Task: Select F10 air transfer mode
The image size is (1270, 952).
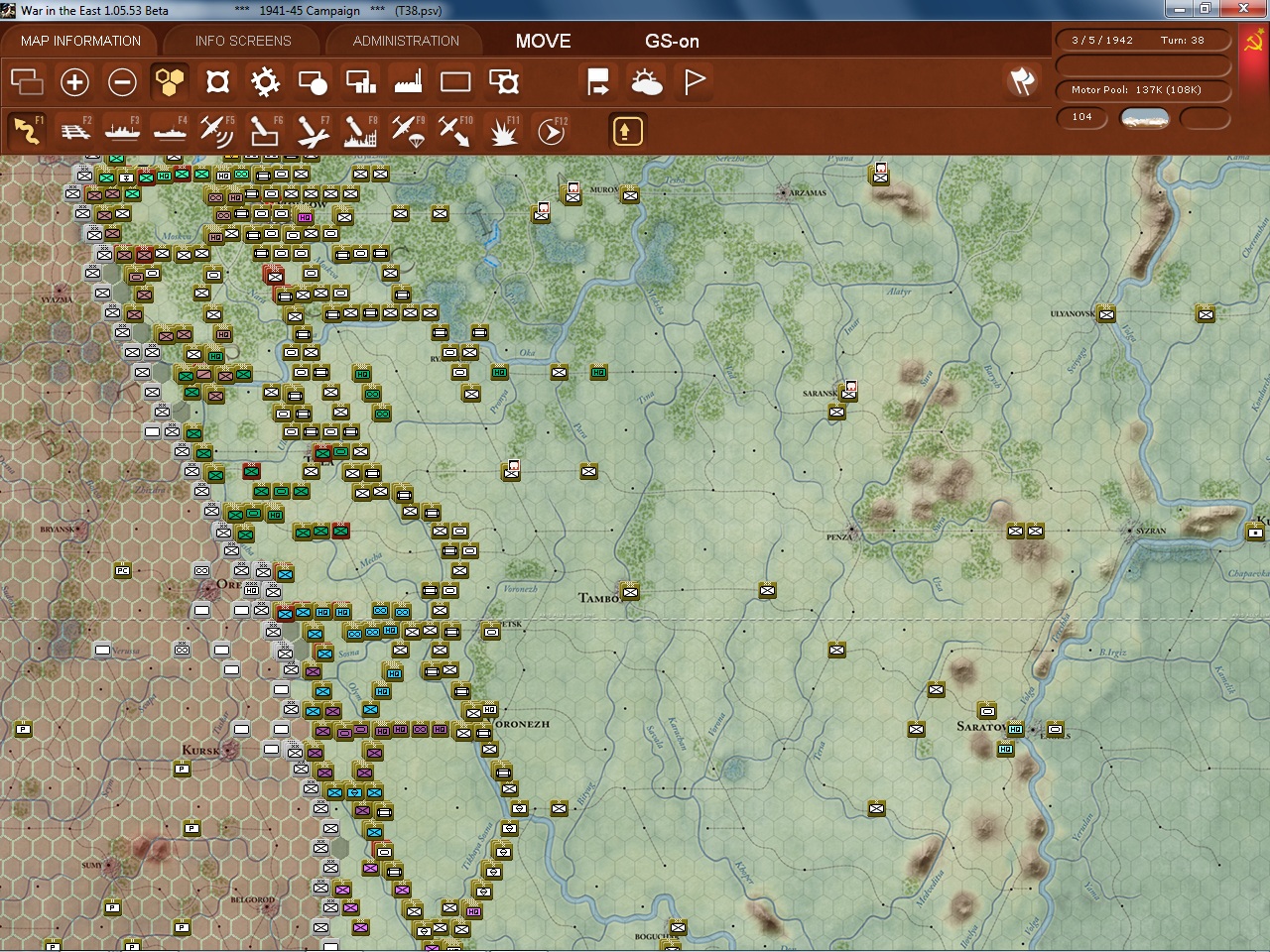Action: pos(455,130)
